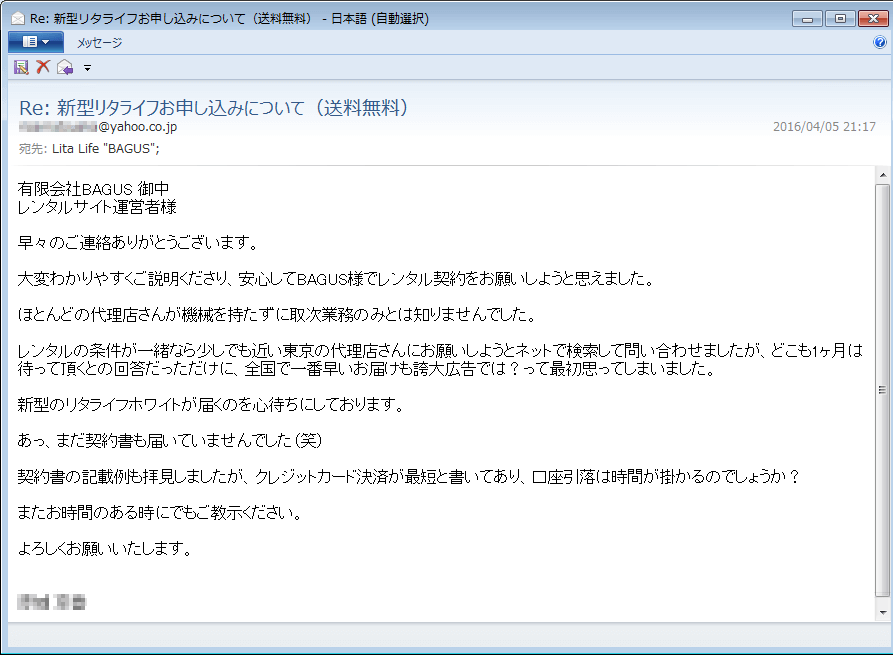The image size is (893, 655).
Task: Click the line 早々のご連絡ありがとうございます。
Action: [138, 243]
